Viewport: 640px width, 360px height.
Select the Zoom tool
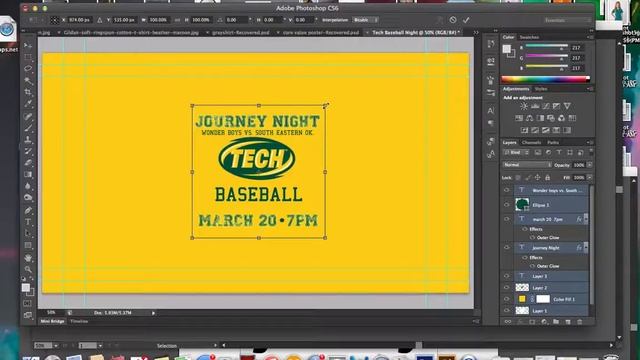(28, 269)
